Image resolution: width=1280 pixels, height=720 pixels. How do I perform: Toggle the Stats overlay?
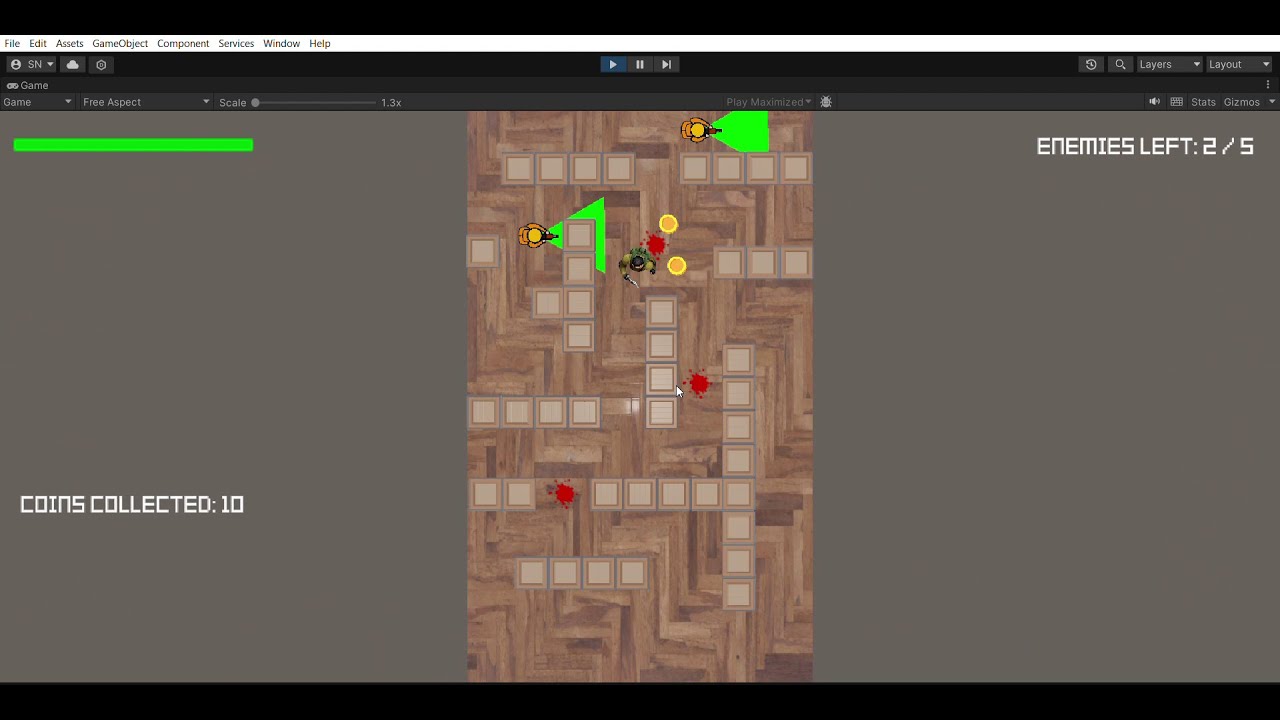point(1203,102)
